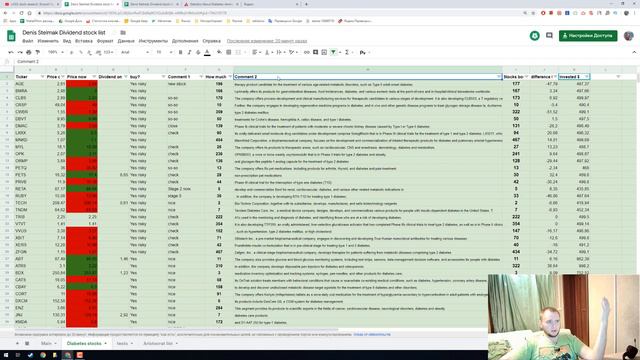Collapse the toolbar with the top-right arrow

click(634, 52)
